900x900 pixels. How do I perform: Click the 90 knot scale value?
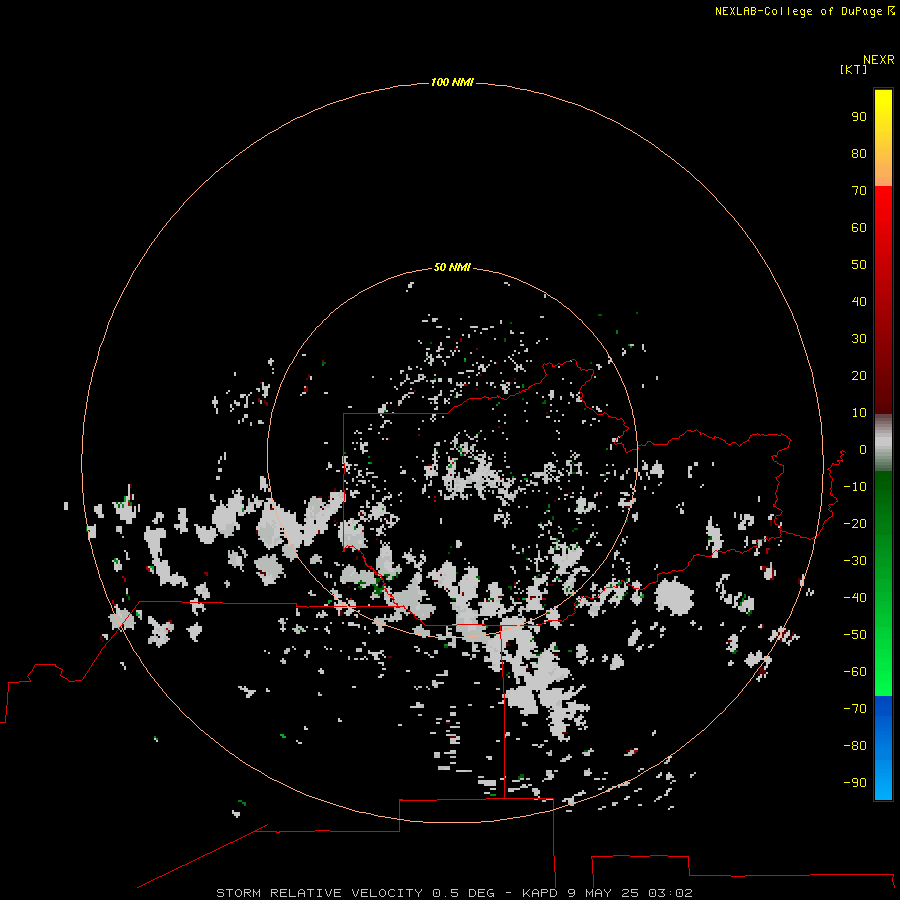[859, 117]
